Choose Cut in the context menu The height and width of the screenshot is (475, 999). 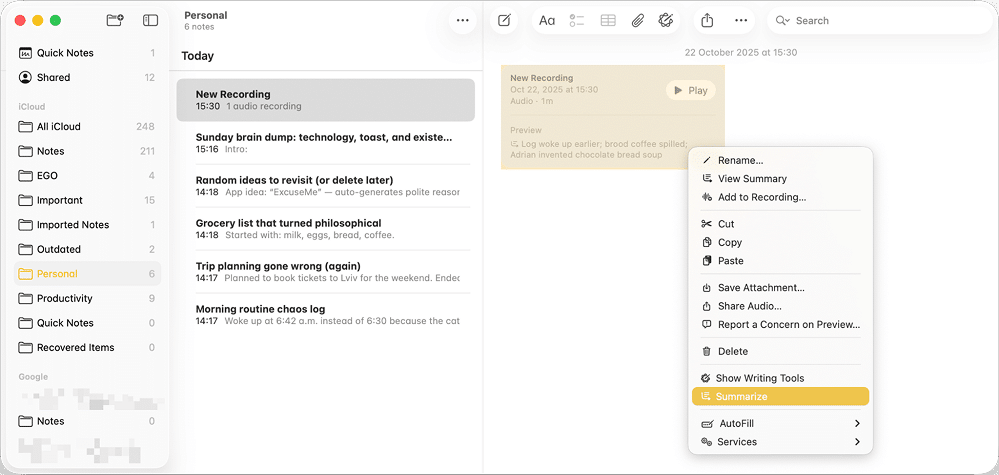[x=780, y=224]
